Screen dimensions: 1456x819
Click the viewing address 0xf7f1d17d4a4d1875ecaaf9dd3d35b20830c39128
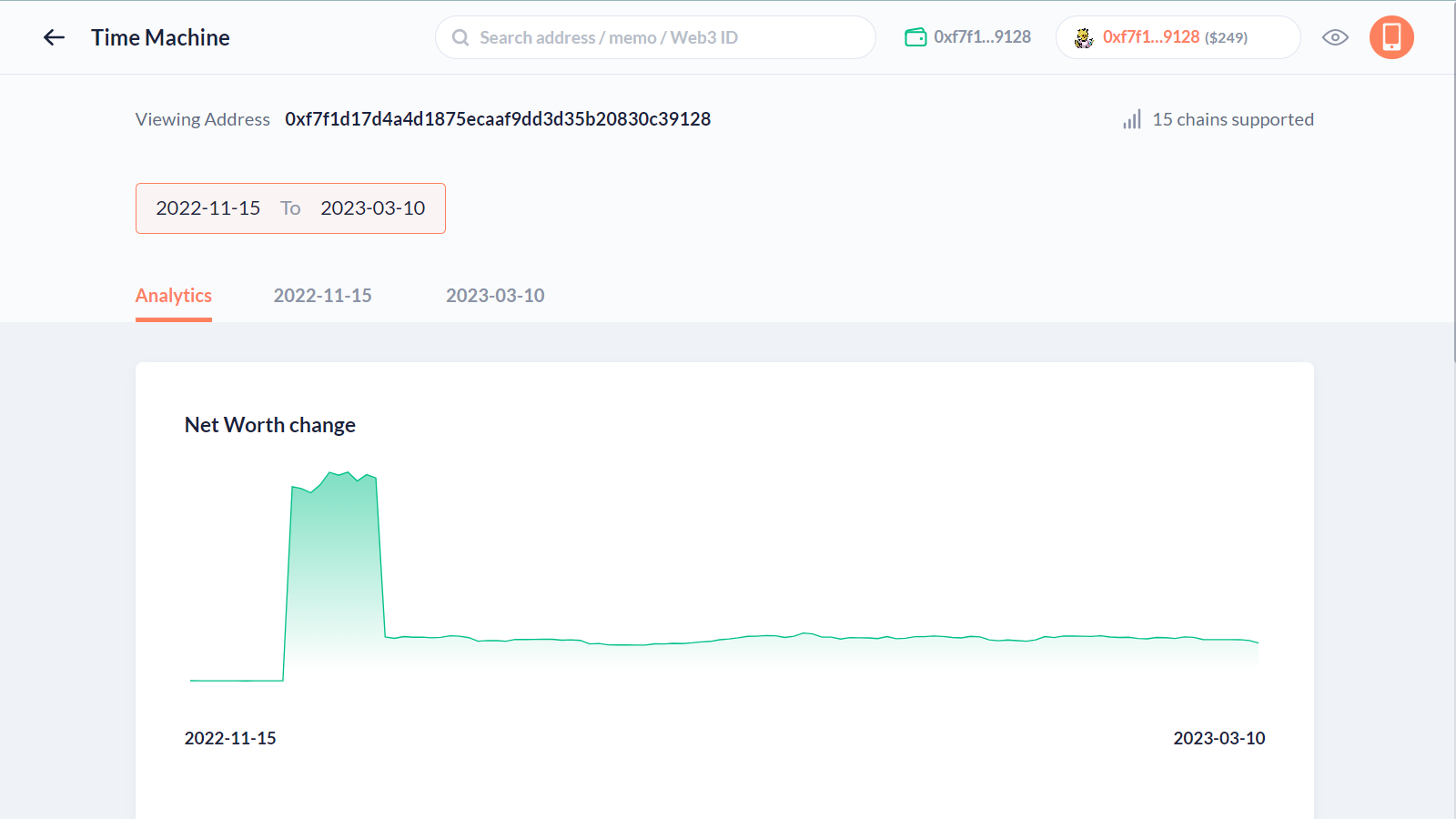click(498, 119)
